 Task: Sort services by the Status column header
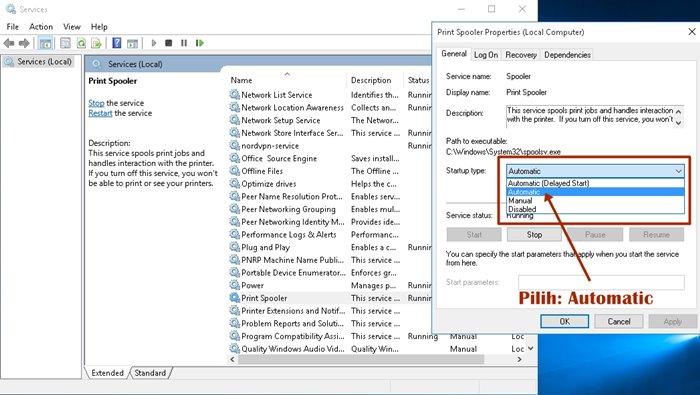418,80
